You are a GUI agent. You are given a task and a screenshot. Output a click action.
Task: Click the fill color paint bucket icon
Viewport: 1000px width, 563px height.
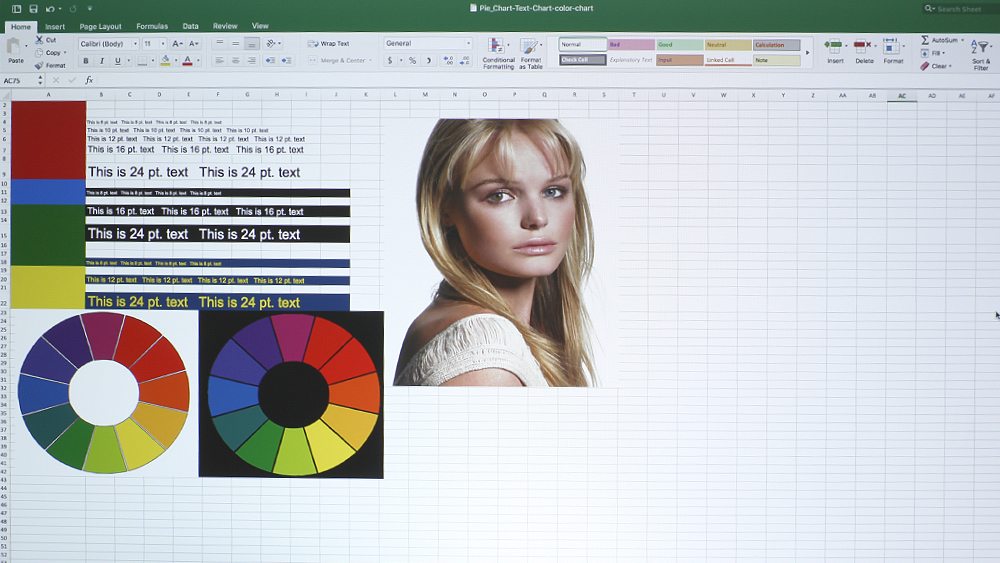click(x=165, y=61)
